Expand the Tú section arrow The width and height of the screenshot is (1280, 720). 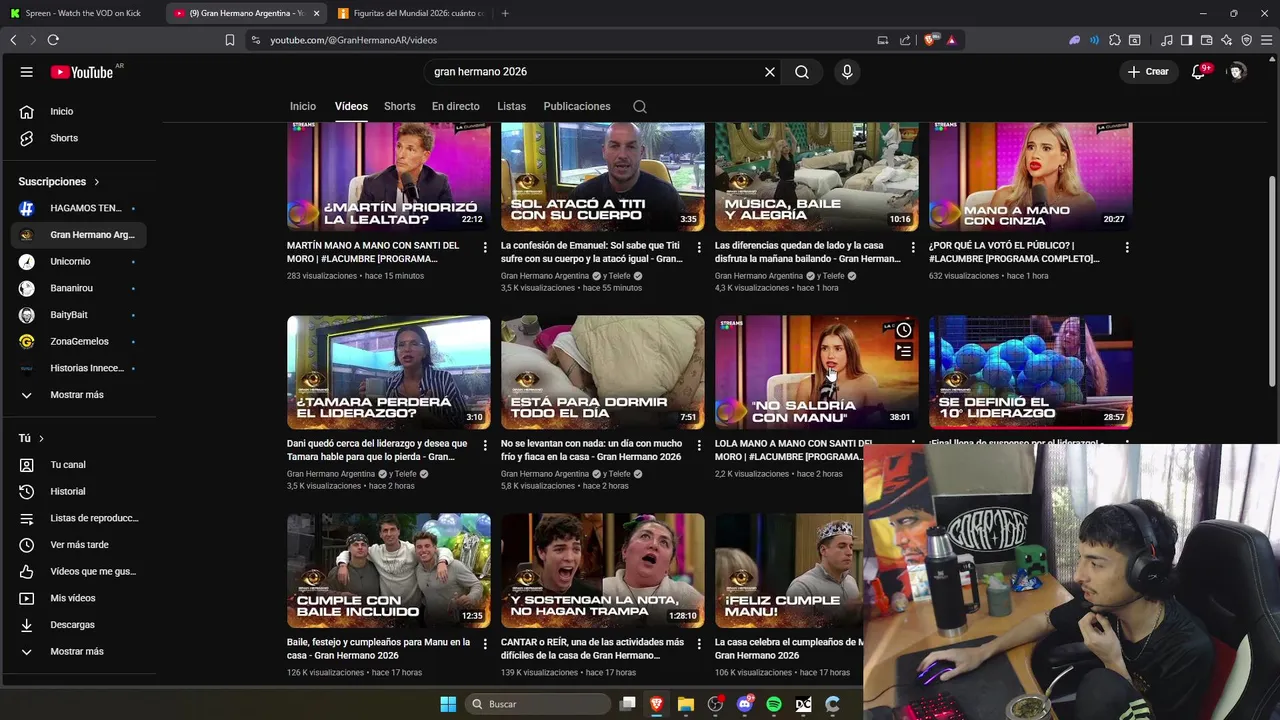coord(41,439)
